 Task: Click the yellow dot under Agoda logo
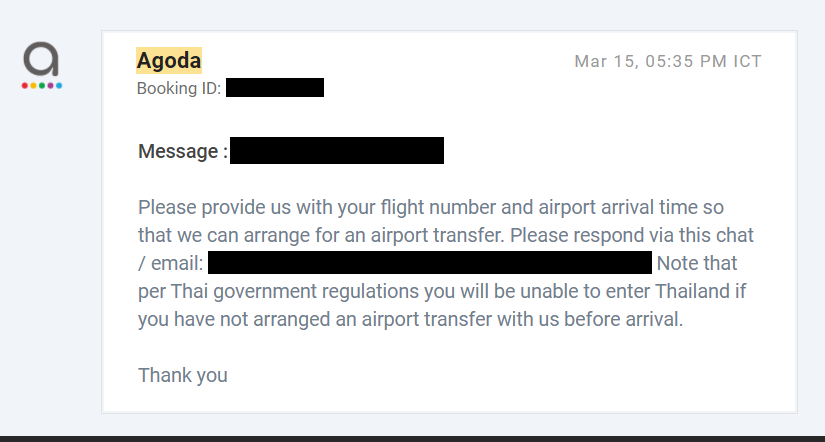pos(33,86)
